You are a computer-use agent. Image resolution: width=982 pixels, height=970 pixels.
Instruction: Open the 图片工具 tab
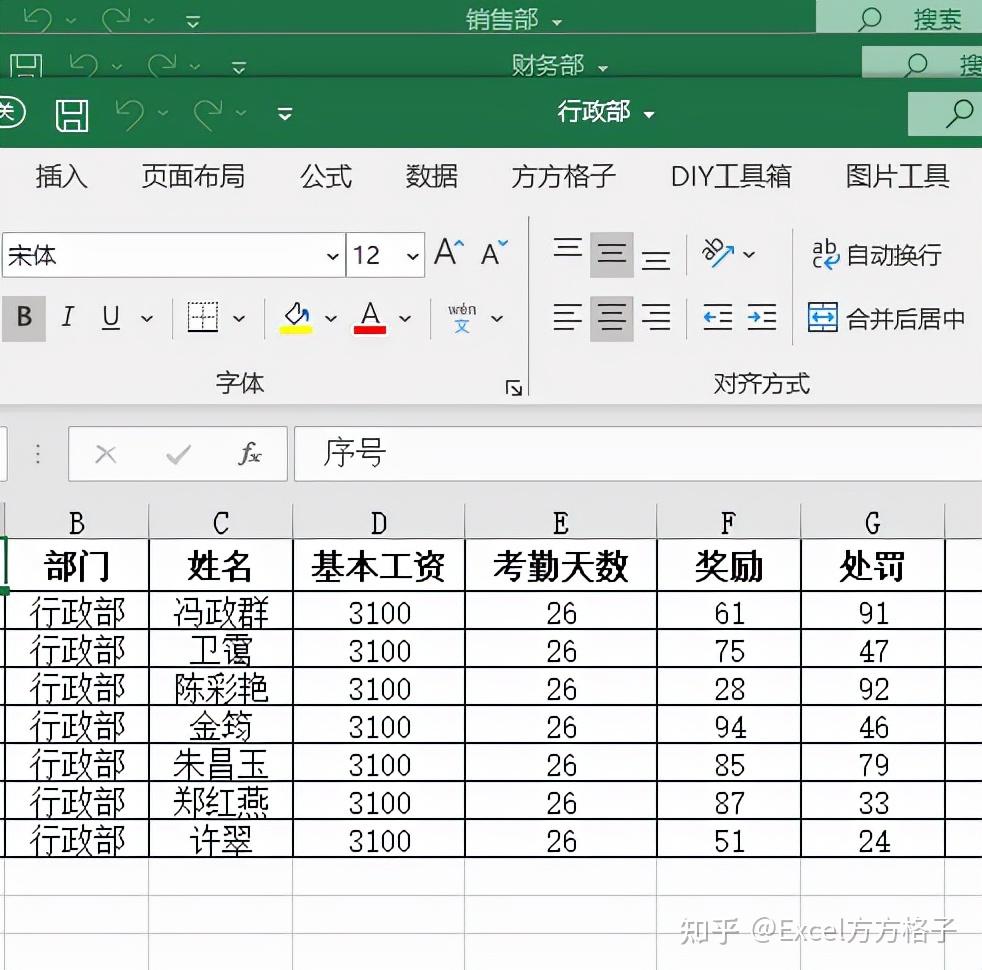coord(897,176)
